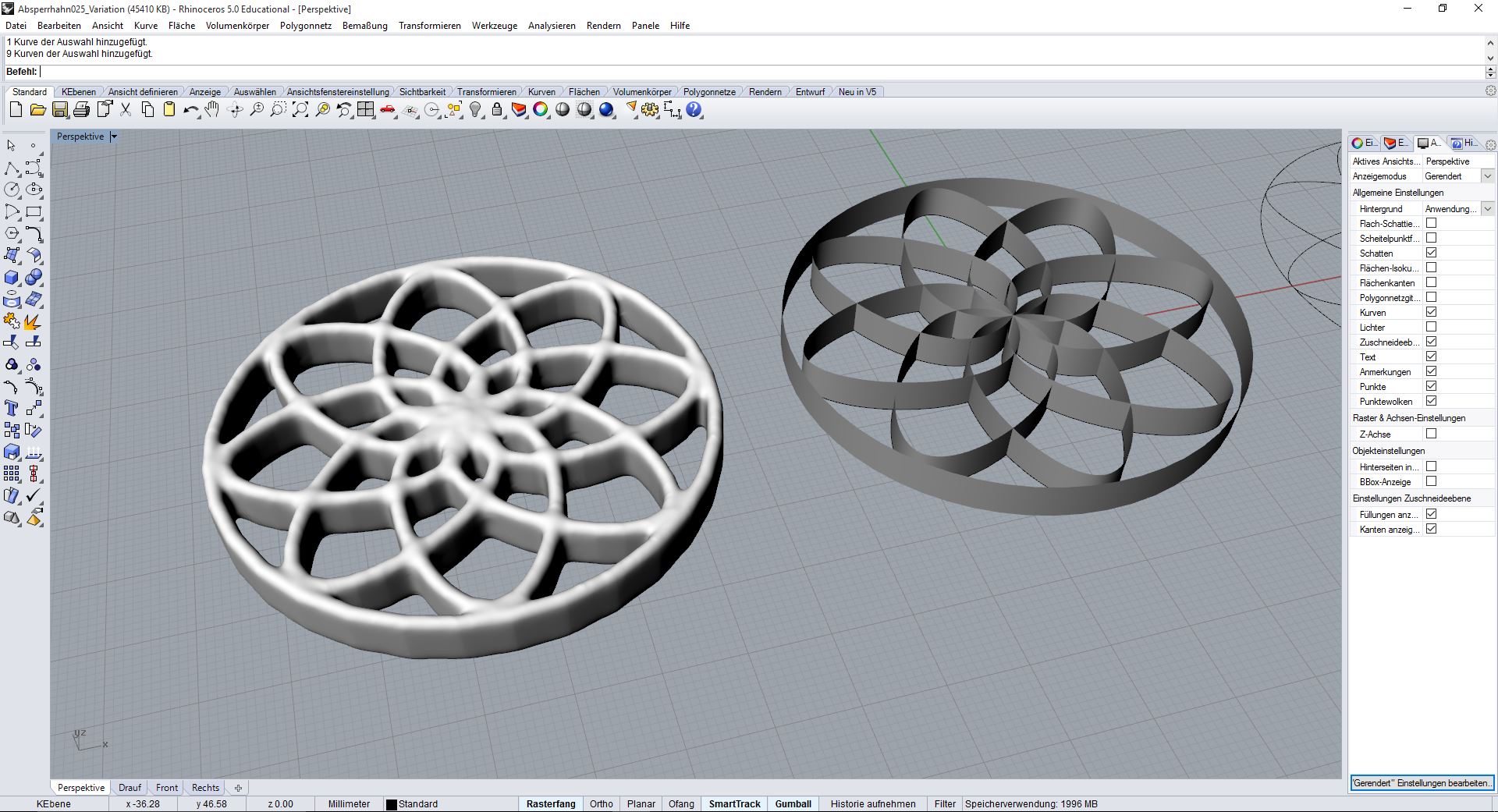
Task: Expand the Hintergrund dropdown
Action: tap(1487, 209)
